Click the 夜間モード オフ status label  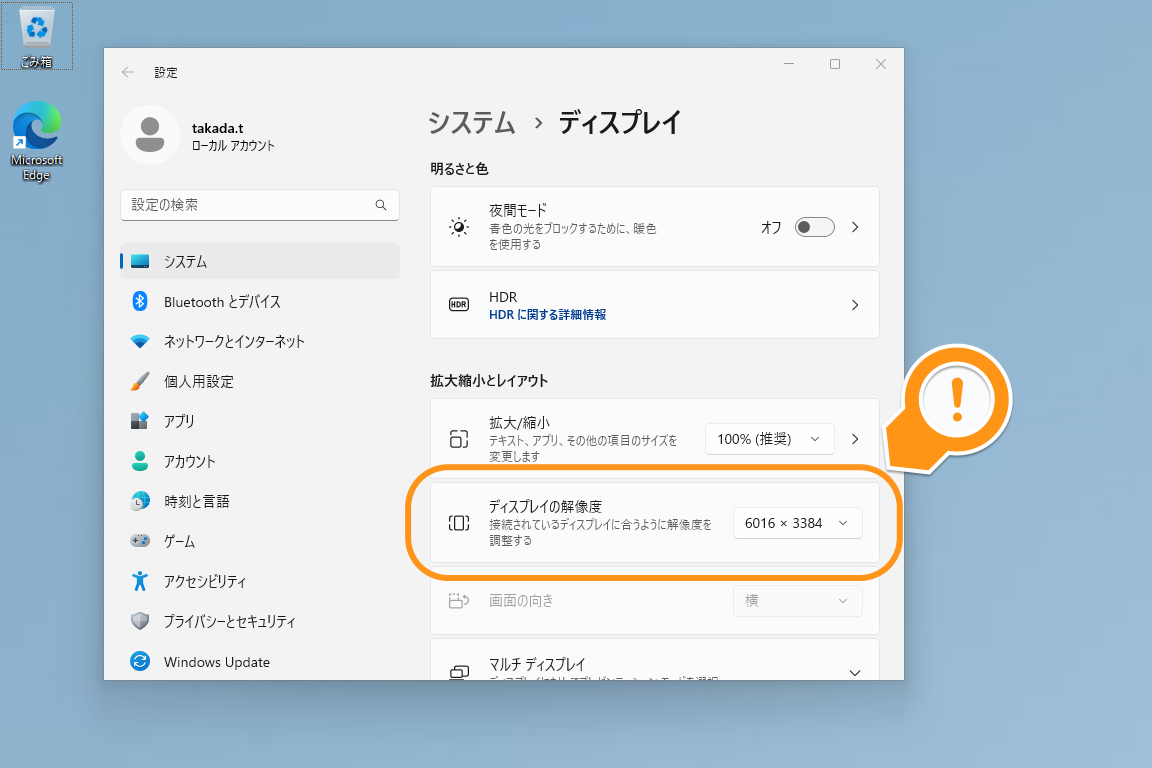point(771,227)
